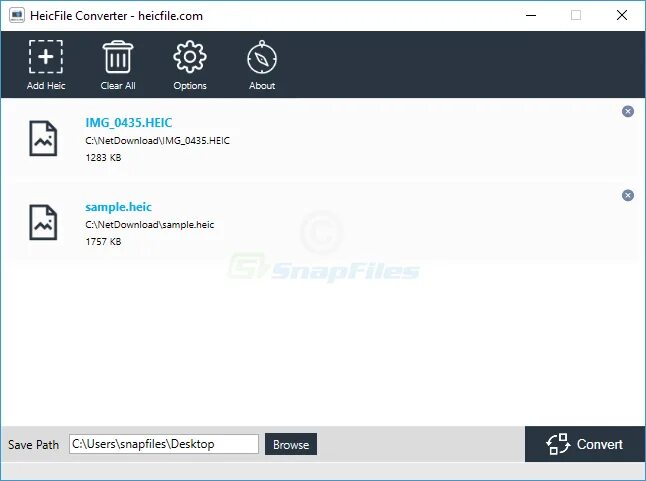Minimize the HeicFile Converter window

click(x=531, y=16)
